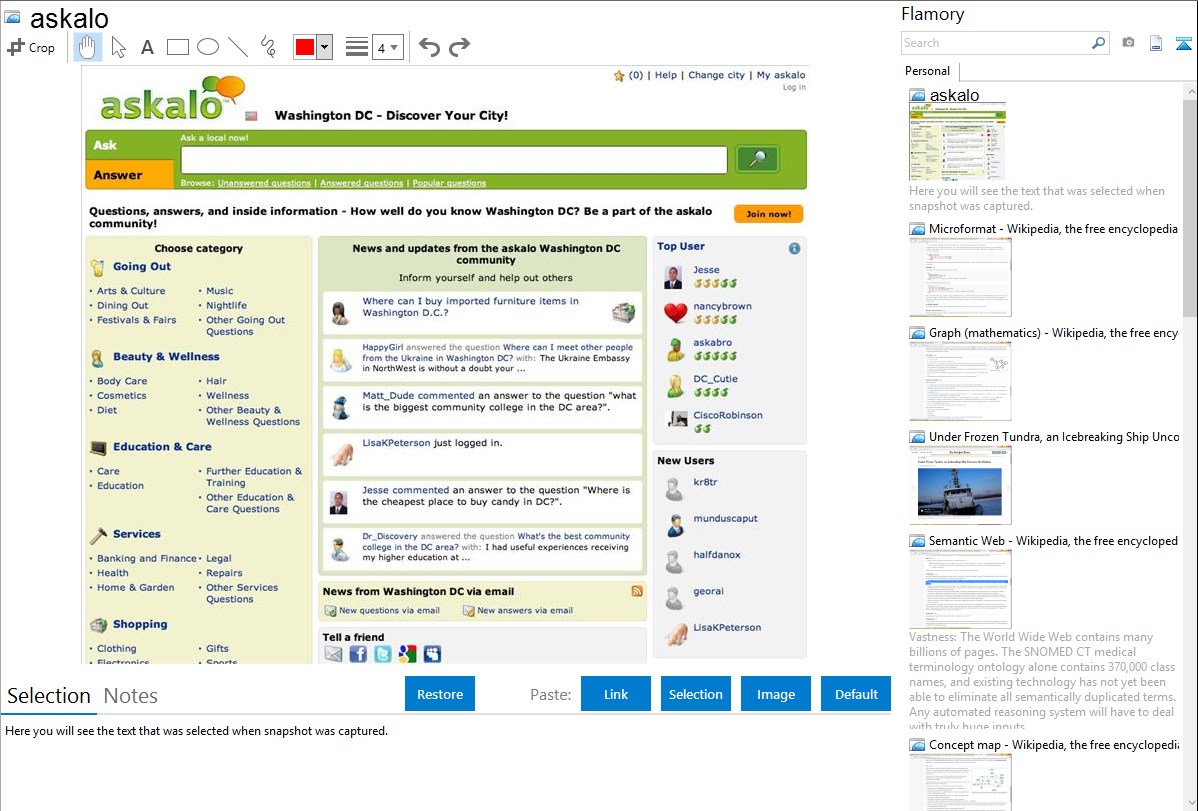Viewport: 1198px width, 811px height.
Task: Click the Join now! button
Action: 769,214
